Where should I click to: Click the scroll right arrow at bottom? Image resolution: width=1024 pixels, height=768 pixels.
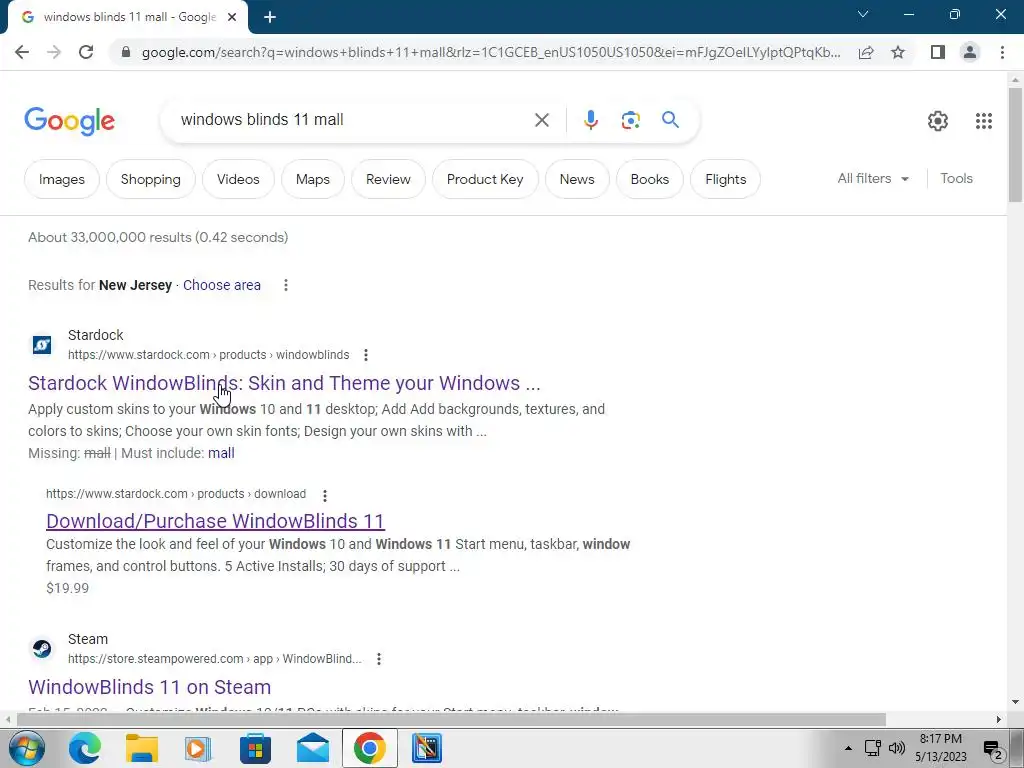click(999, 720)
